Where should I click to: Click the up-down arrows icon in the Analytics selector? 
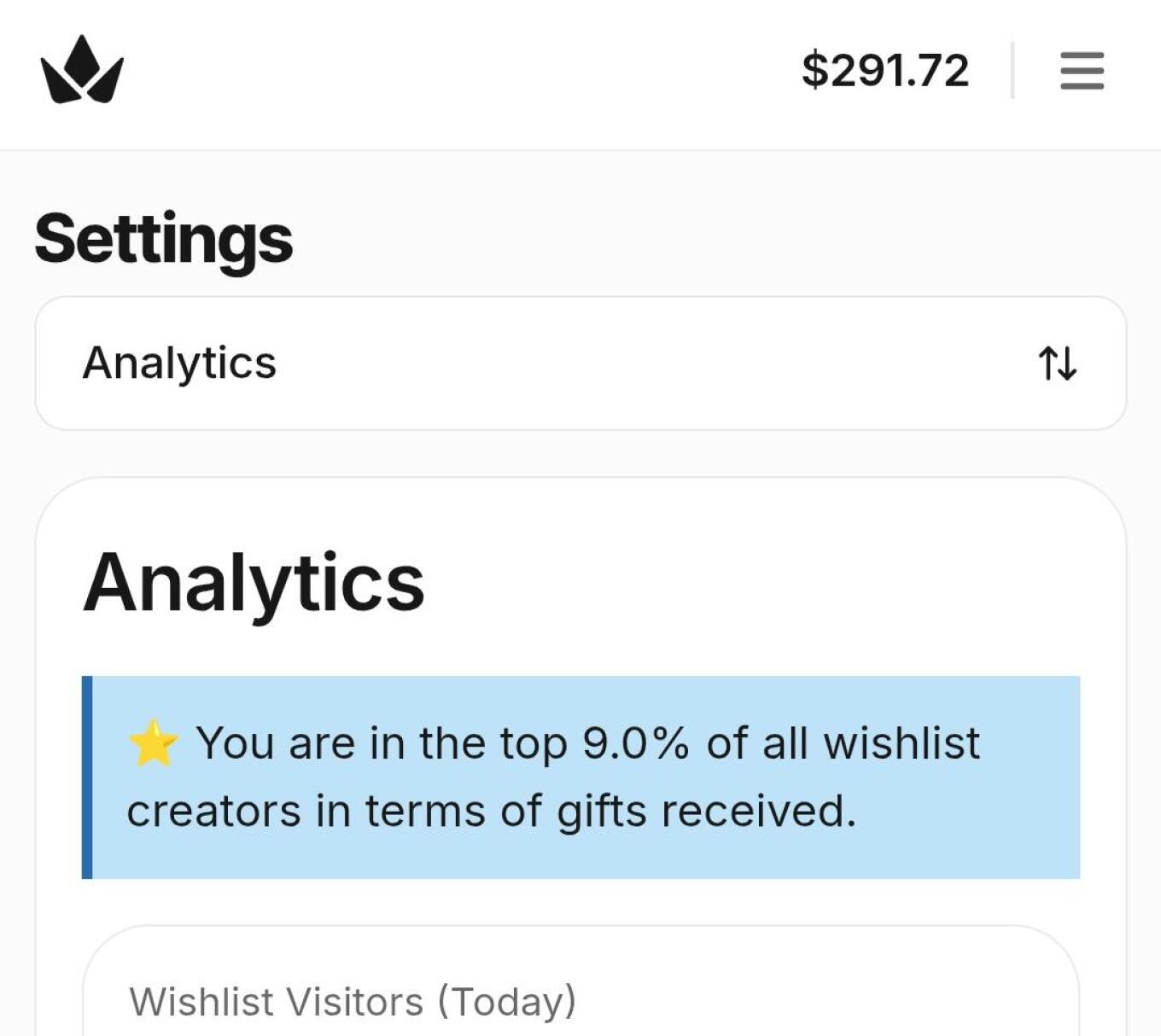point(1058,363)
